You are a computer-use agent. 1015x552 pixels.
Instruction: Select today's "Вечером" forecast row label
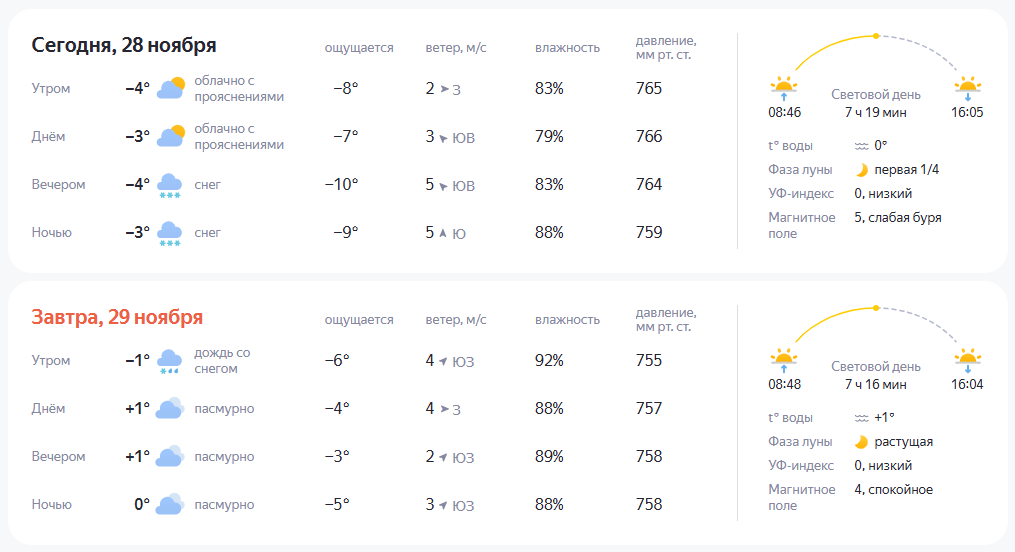[58, 185]
